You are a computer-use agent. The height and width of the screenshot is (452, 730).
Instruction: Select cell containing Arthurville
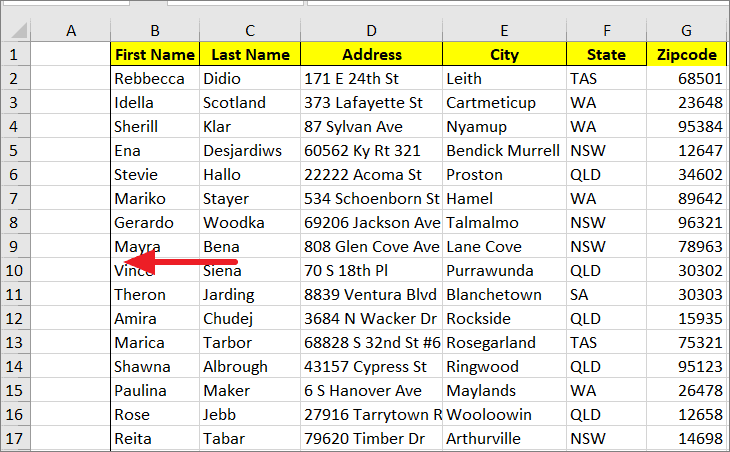(504, 439)
